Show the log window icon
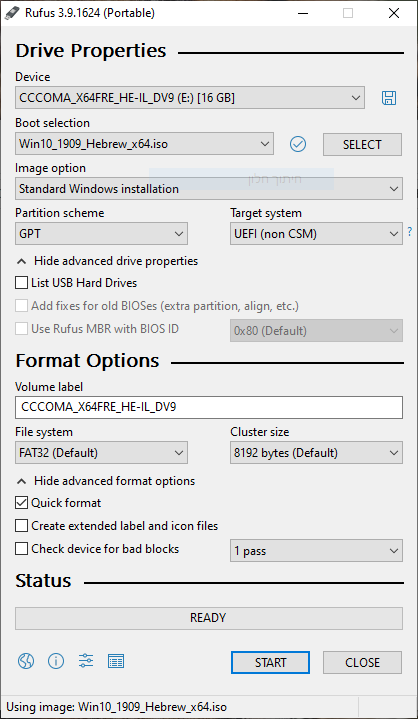This screenshot has height=719, width=418. point(116,661)
